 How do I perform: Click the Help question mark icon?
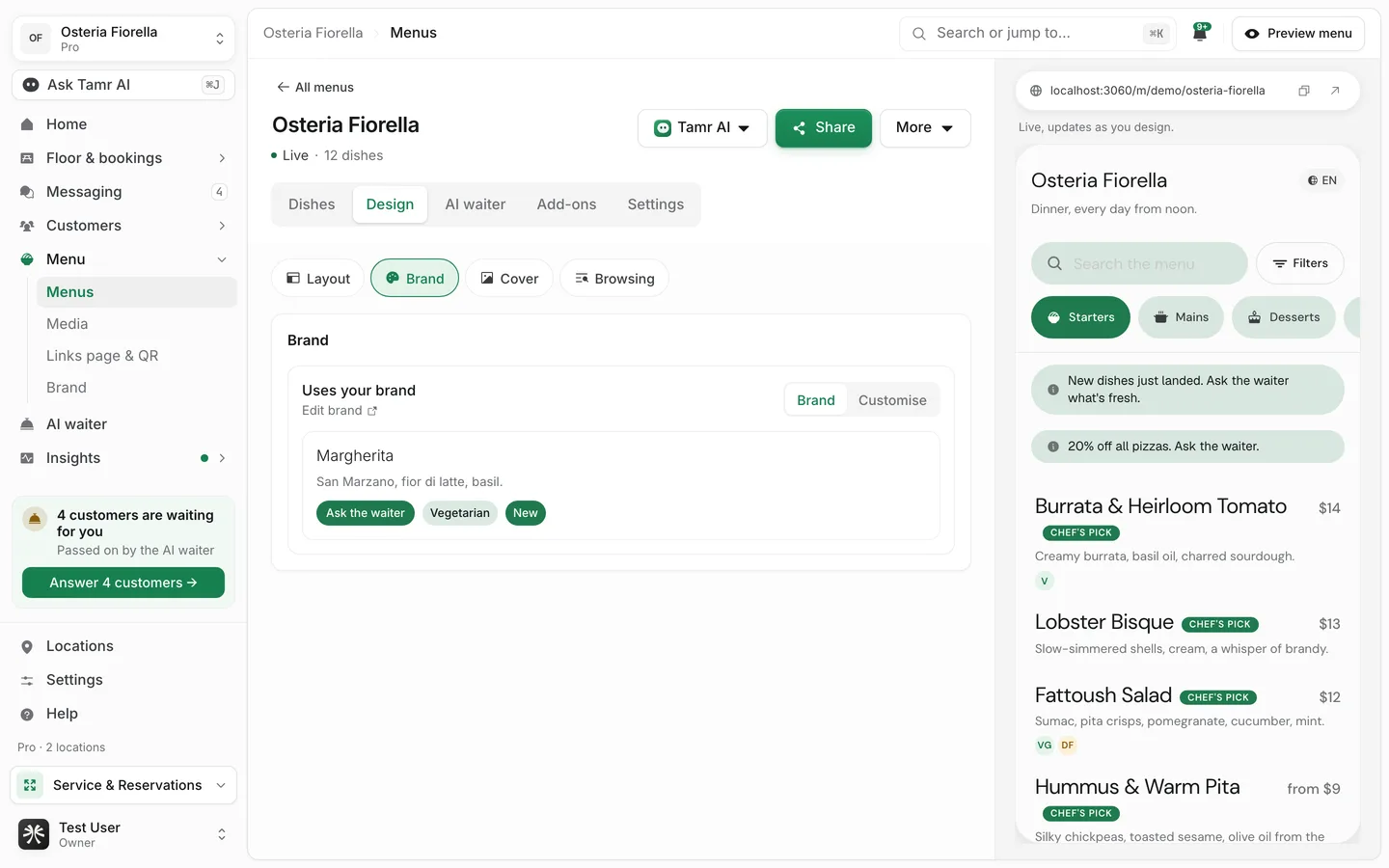point(27,714)
